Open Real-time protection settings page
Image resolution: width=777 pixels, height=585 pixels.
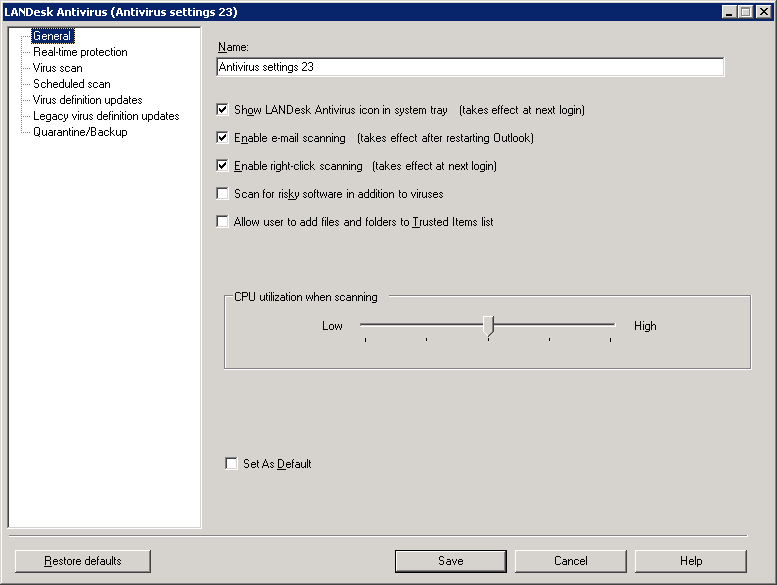click(x=80, y=52)
